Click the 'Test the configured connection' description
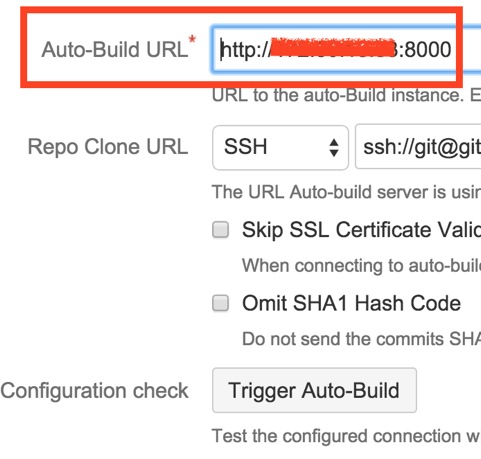This screenshot has height=459, width=481. click(x=346, y=436)
